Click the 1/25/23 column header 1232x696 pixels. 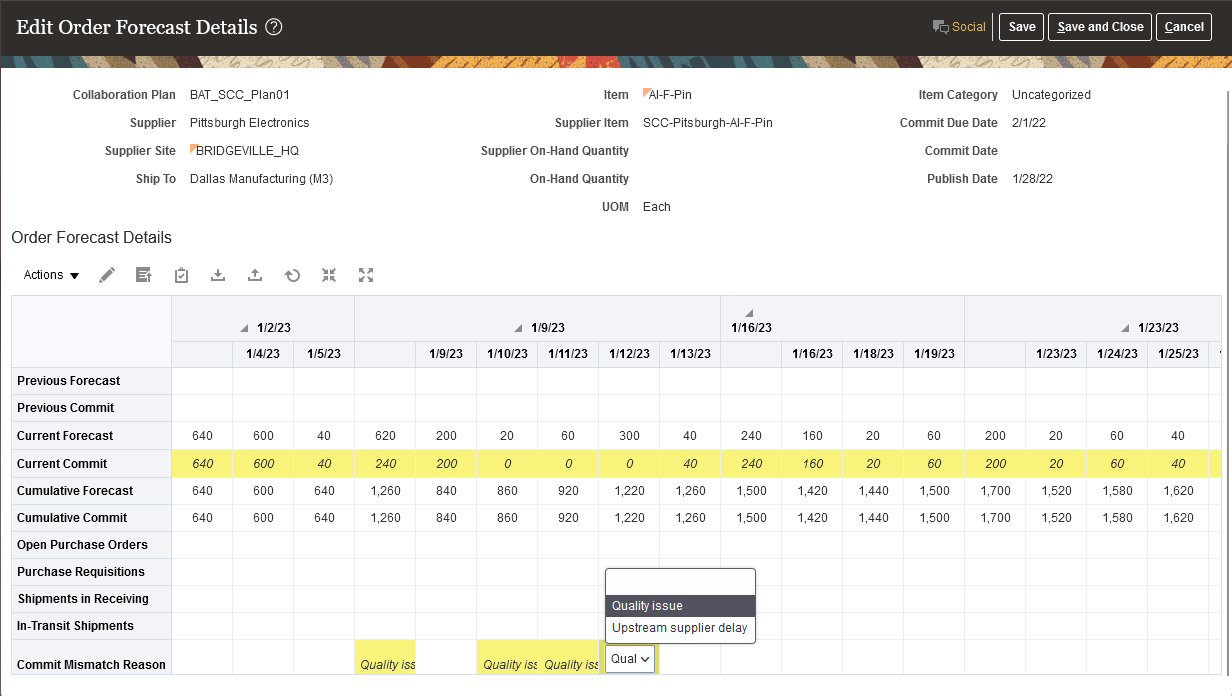(x=1178, y=354)
